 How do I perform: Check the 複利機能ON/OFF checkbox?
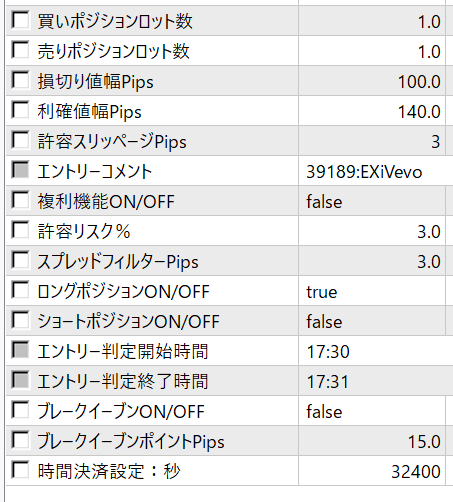(20, 200)
